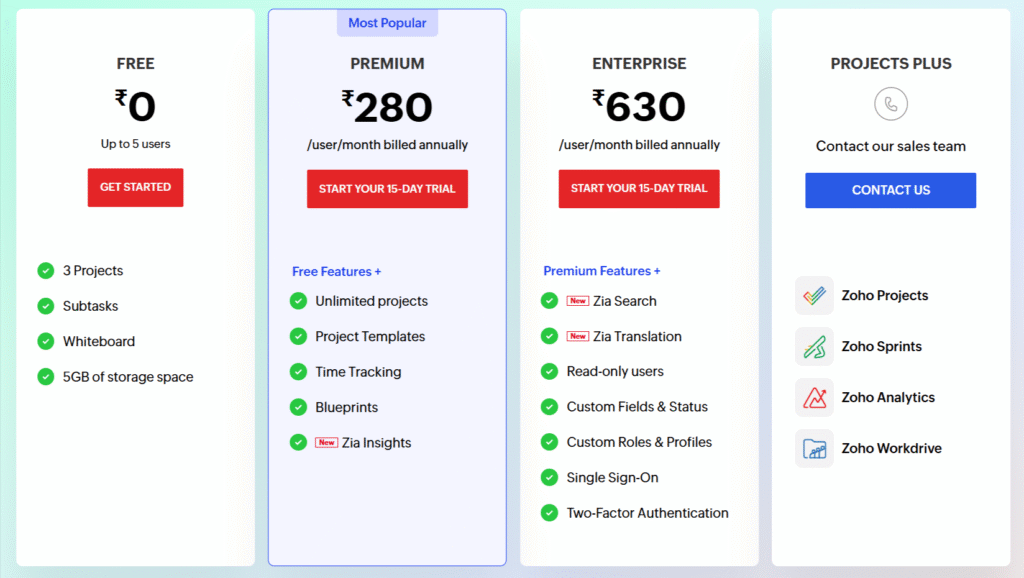1024x578 pixels.
Task: Start the 15-day trial for Enterprise
Action: [x=639, y=189]
